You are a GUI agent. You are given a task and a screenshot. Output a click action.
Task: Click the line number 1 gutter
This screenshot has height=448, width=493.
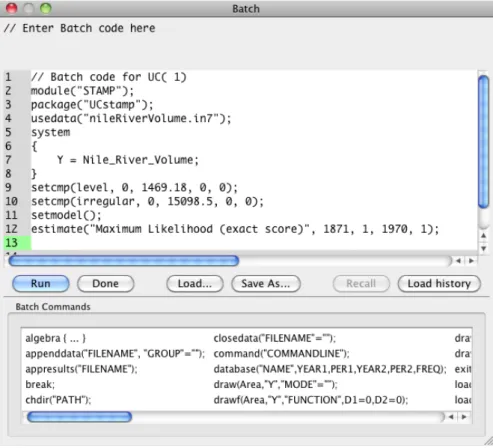coord(8,77)
